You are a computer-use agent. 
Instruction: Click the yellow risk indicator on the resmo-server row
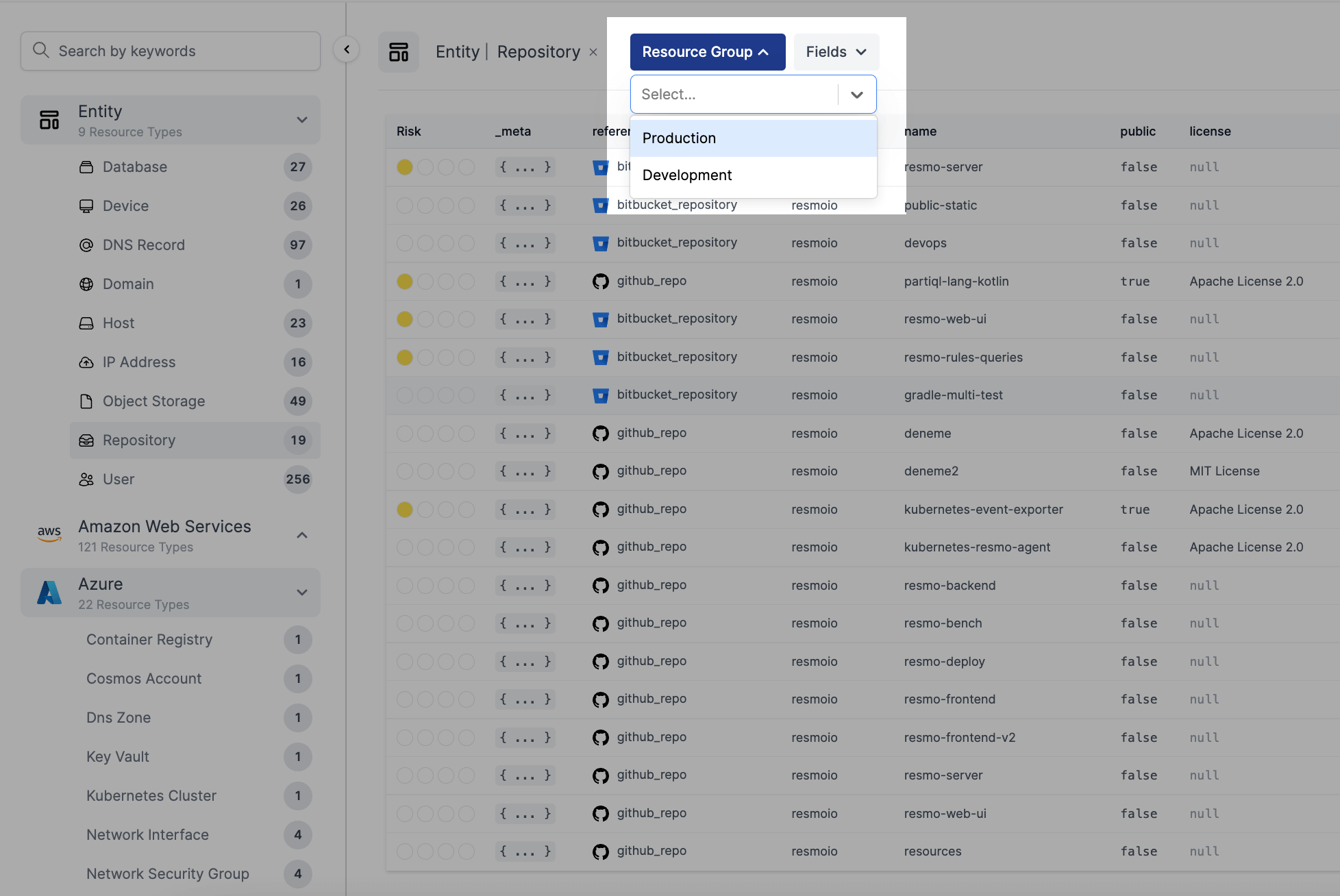[404, 166]
